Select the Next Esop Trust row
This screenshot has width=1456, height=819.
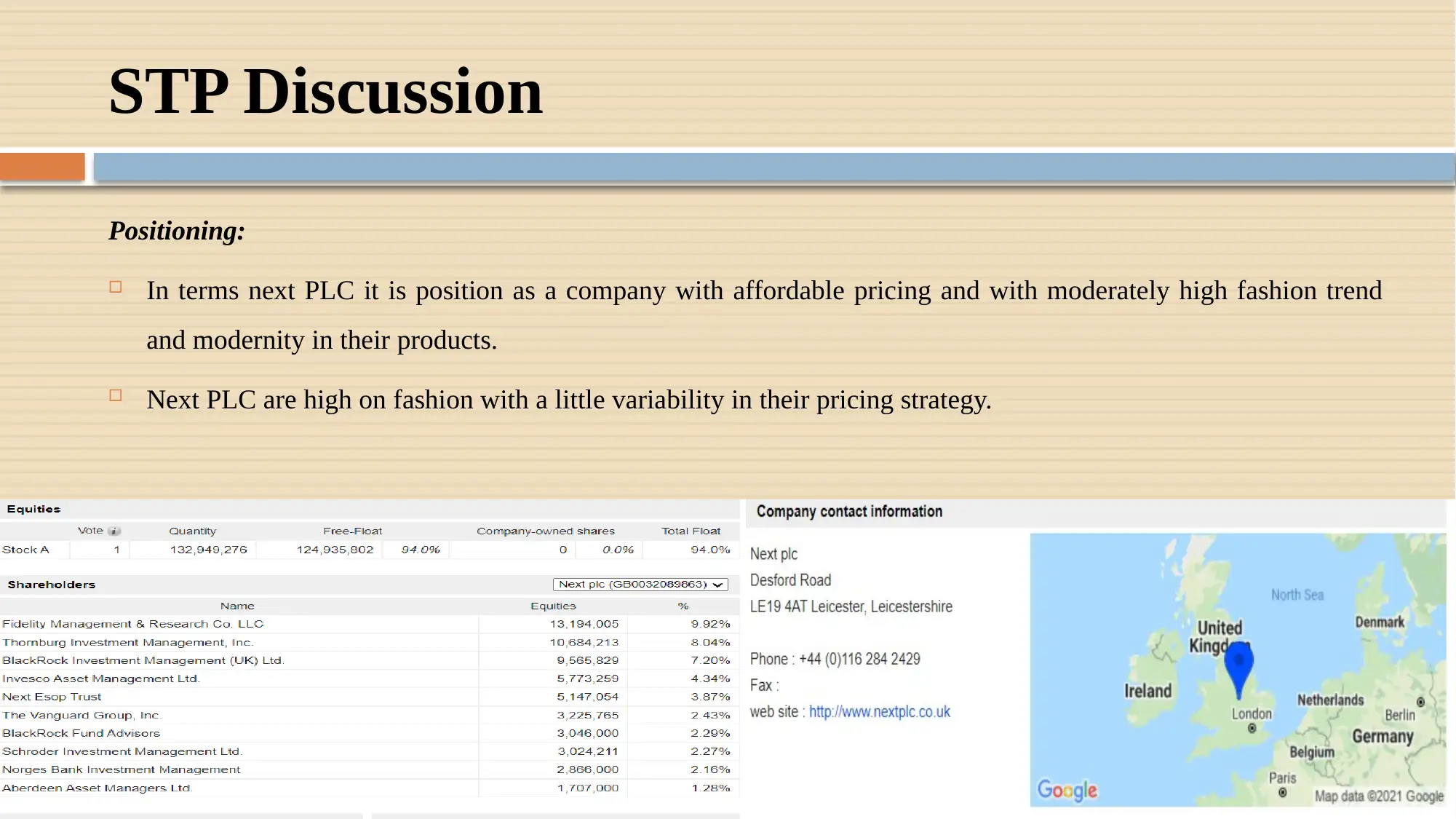click(x=370, y=697)
